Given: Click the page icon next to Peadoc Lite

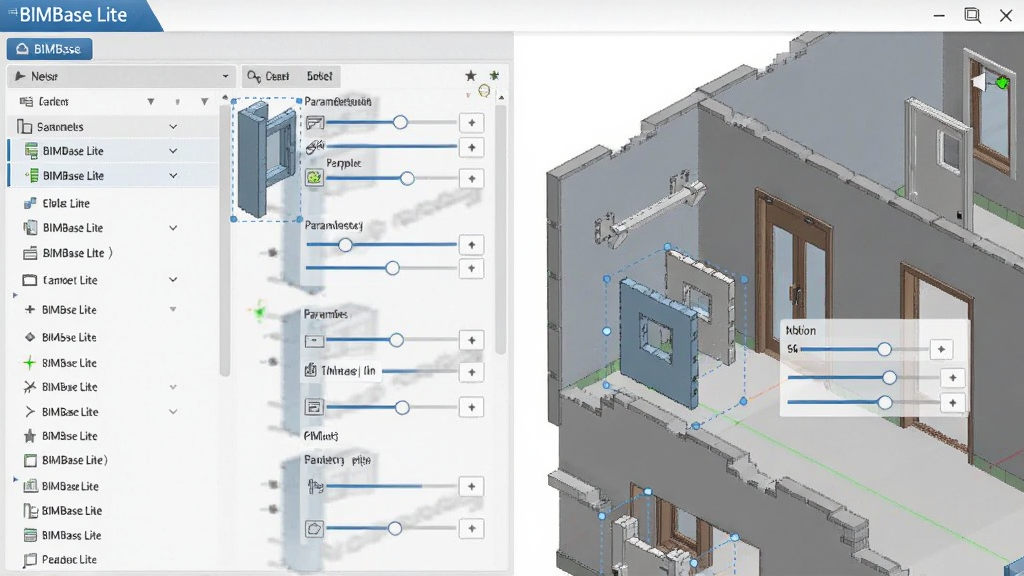Looking at the screenshot, I should click(x=29, y=560).
